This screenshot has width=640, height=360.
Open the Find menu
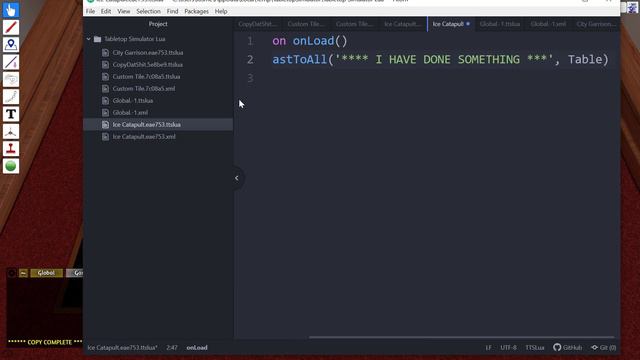coord(172,11)
